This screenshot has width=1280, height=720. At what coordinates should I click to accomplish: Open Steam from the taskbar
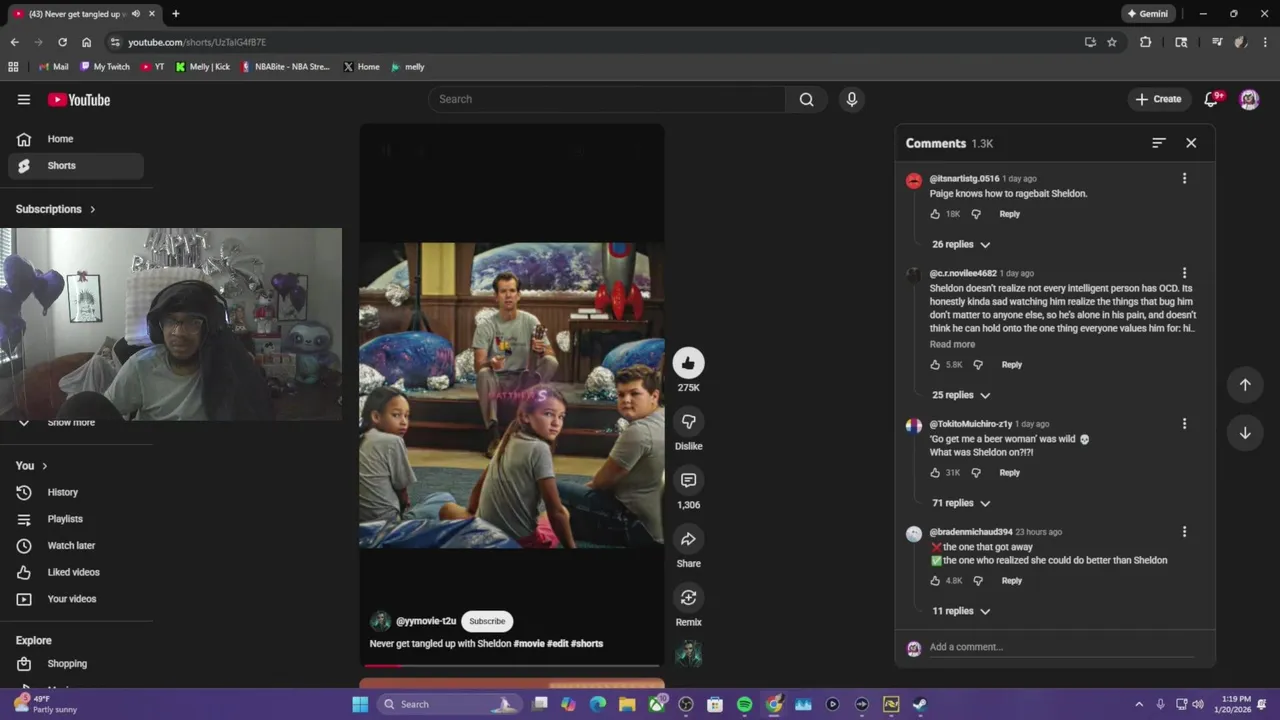(x=919, y=704)
